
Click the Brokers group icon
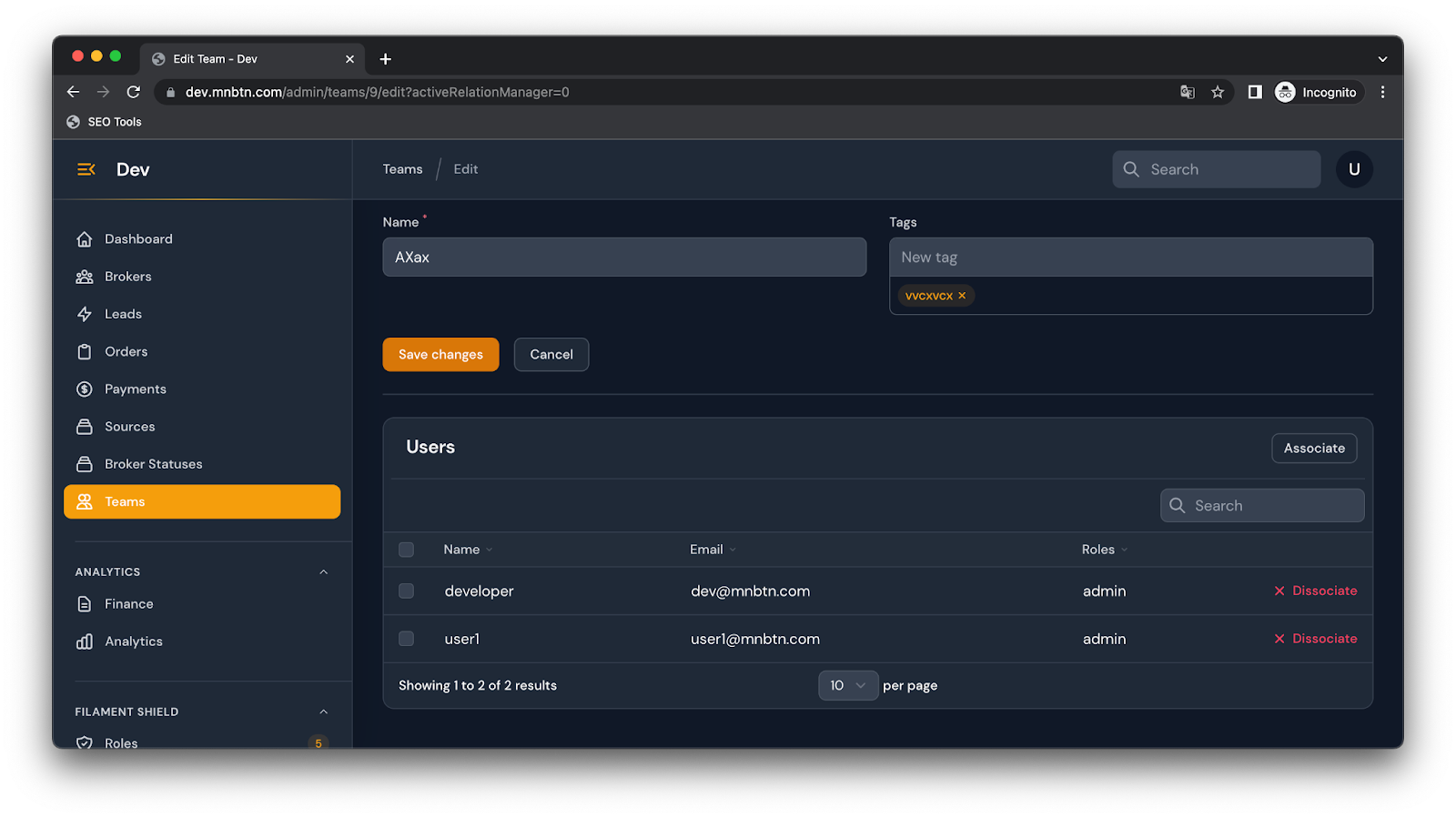tap(85, 277)
